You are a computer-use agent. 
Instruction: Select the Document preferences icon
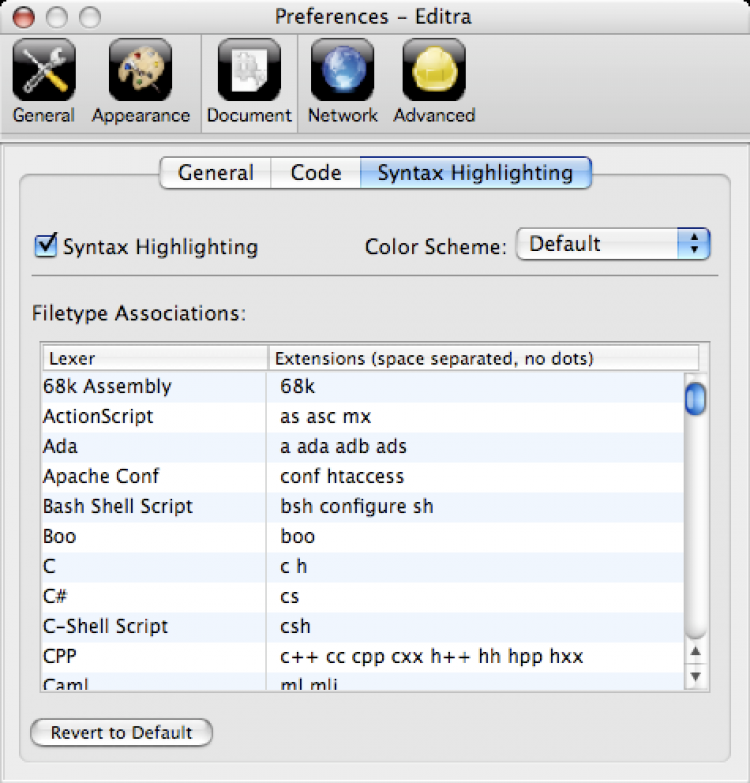(x=249, y=70)
